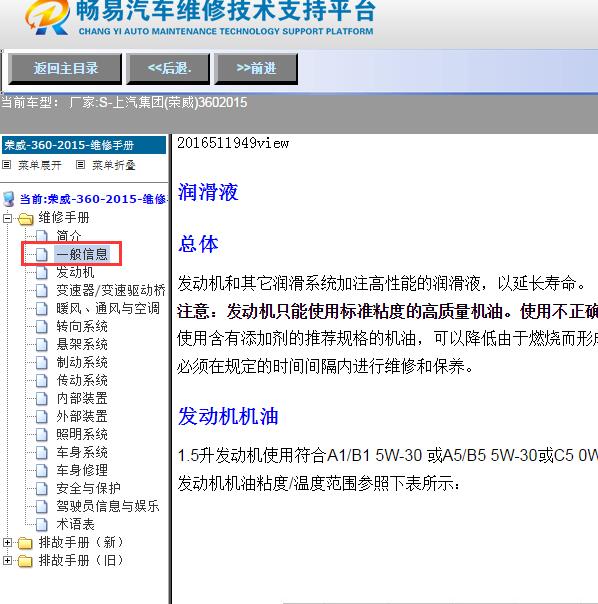The height and width of the screenshot is (604, 598).
Task: Go forward using >>前进 button
Action: [256, 69]
